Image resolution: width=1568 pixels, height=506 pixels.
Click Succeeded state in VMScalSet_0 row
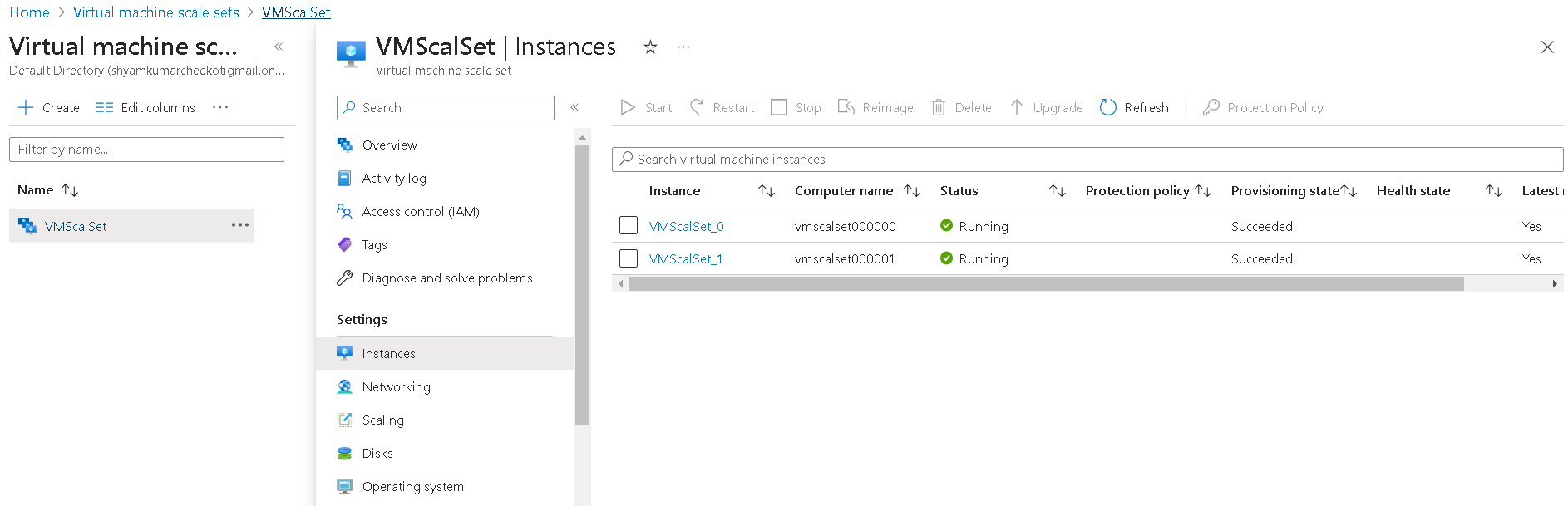pos(1261,226)
